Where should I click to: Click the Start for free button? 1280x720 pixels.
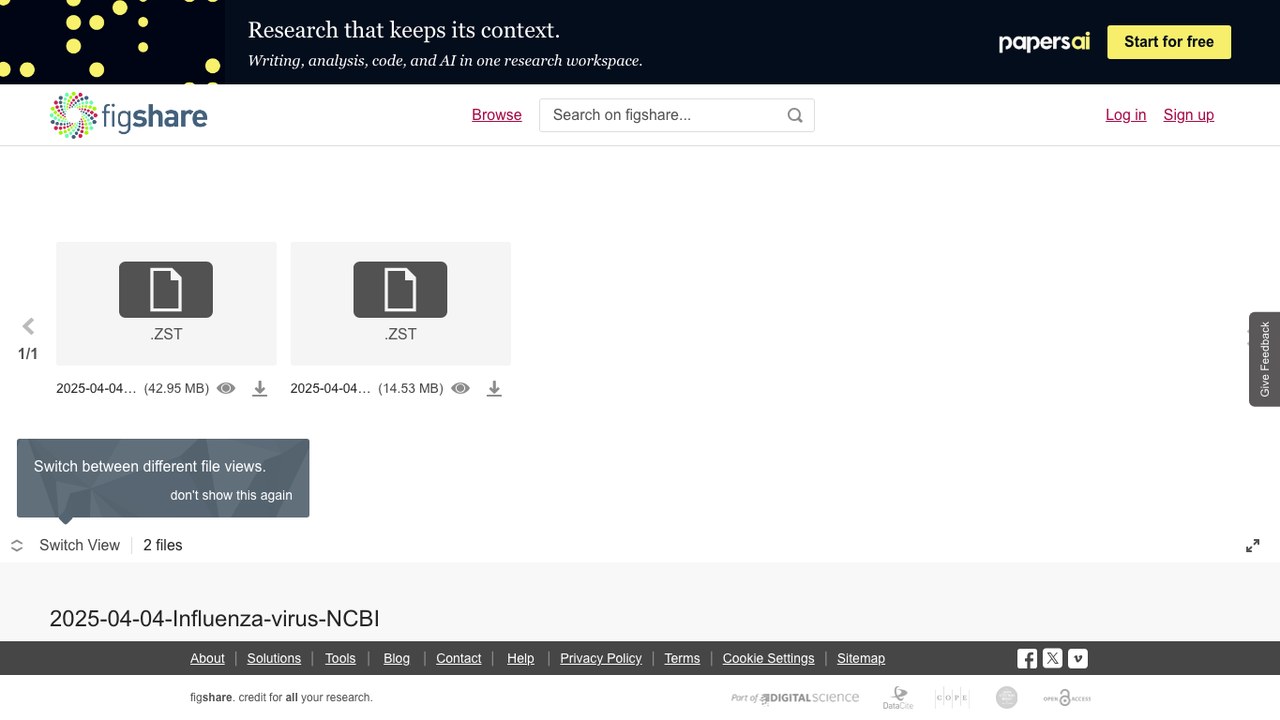coord(1169,42)
